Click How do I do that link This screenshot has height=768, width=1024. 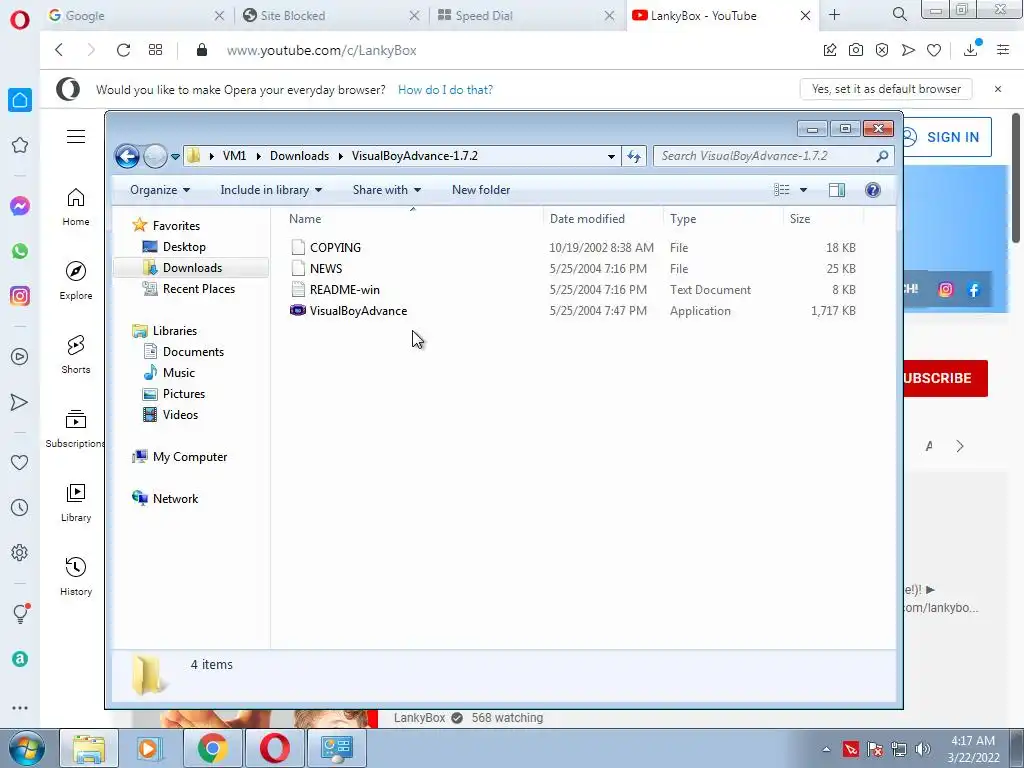[445, 89]
